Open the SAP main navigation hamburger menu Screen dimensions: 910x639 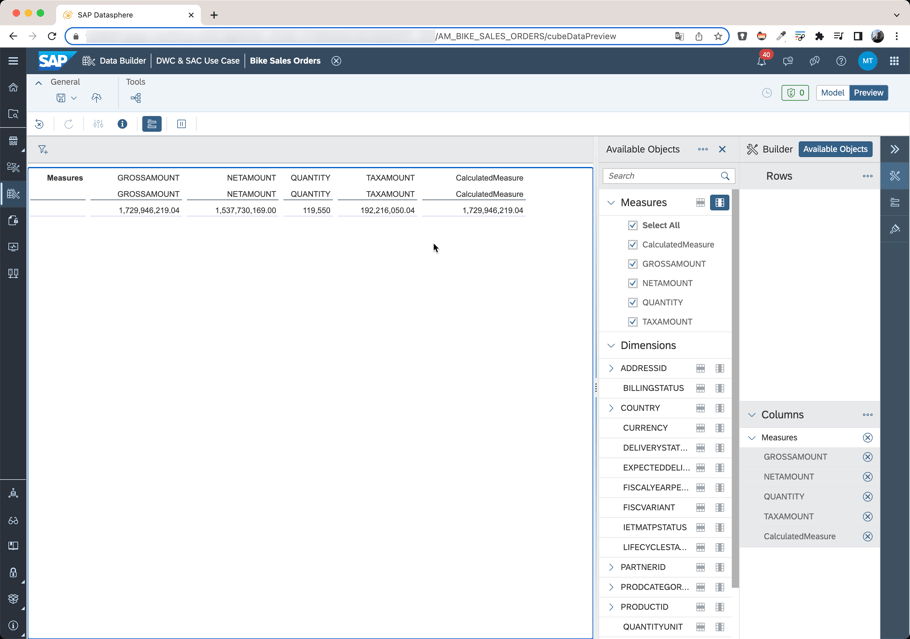[13, 60]
